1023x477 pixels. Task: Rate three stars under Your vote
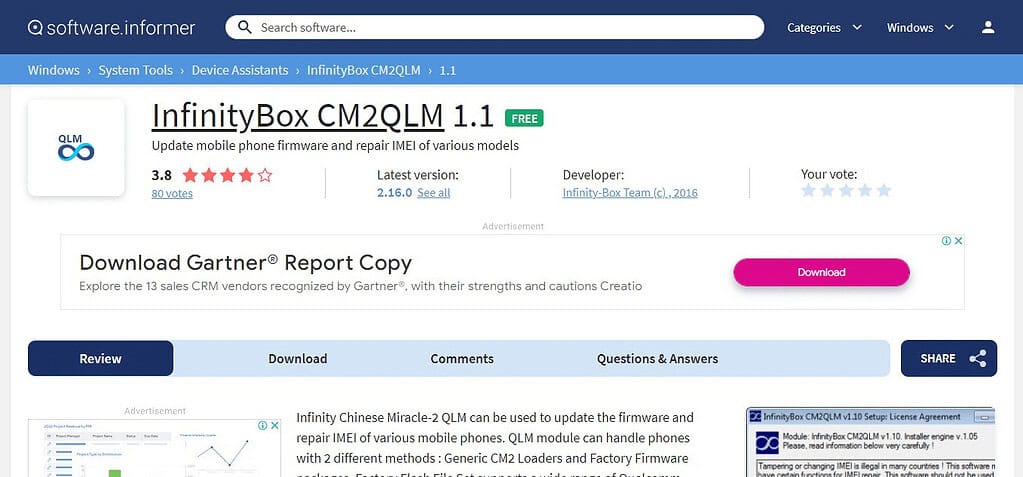846,191
